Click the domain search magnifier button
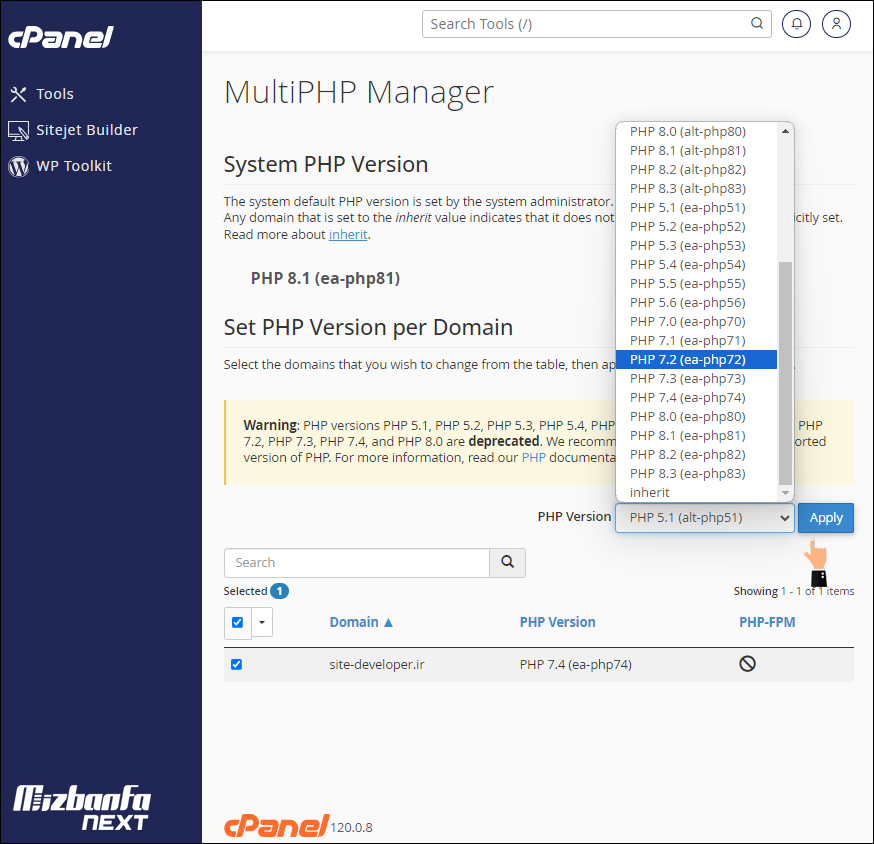The height and width of the screenshot is (844, 874). point(507,563)
